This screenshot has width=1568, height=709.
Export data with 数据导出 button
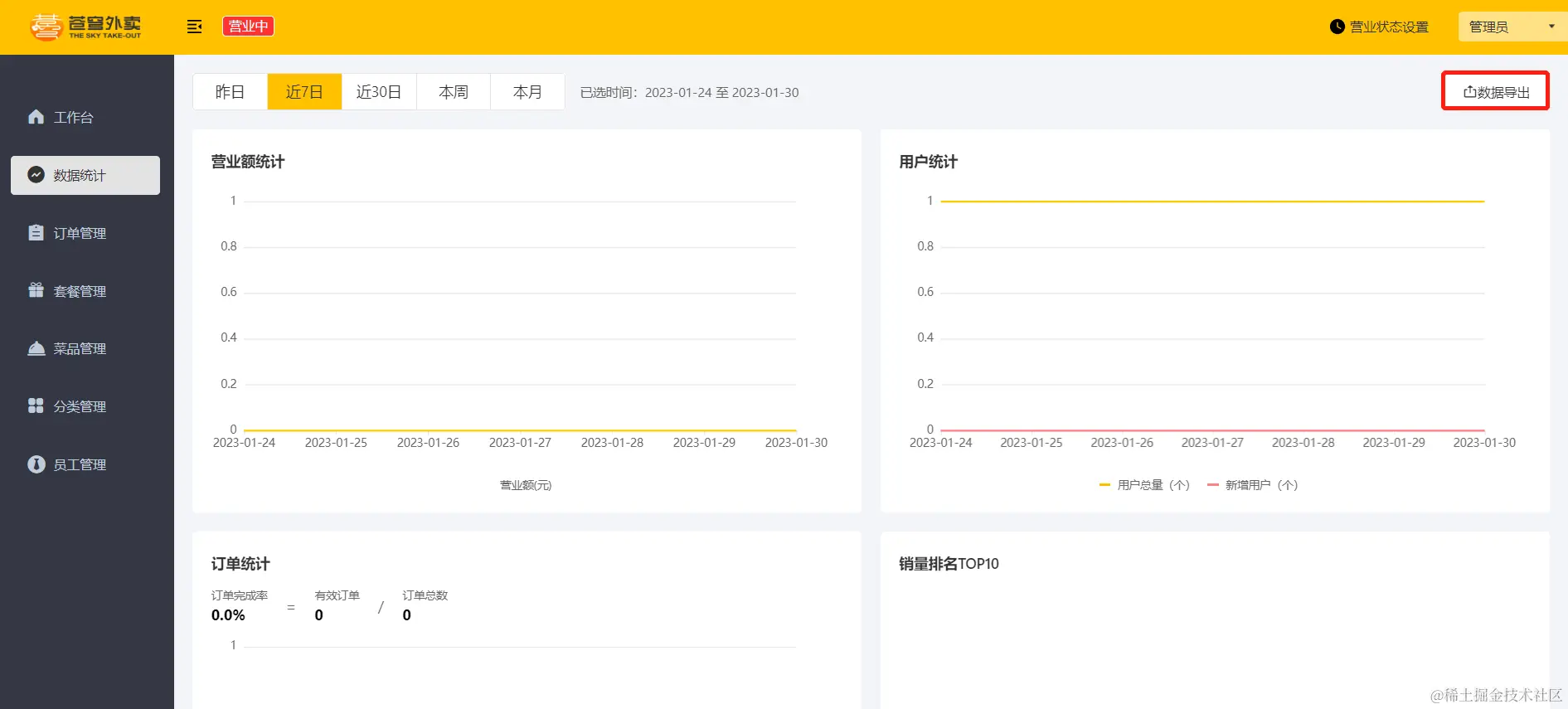coord(1496,91)
